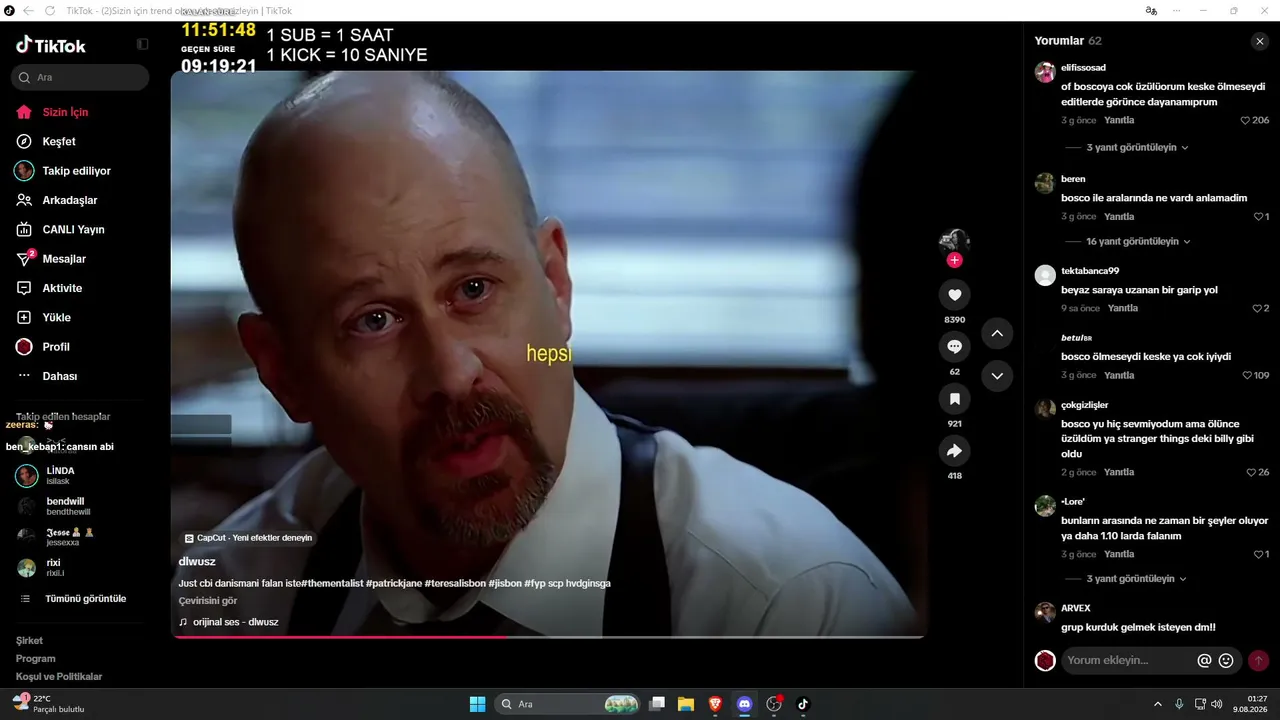Open Discord from the taskbar
Screen dimensions: 1280x720
[x=744, y=704]
